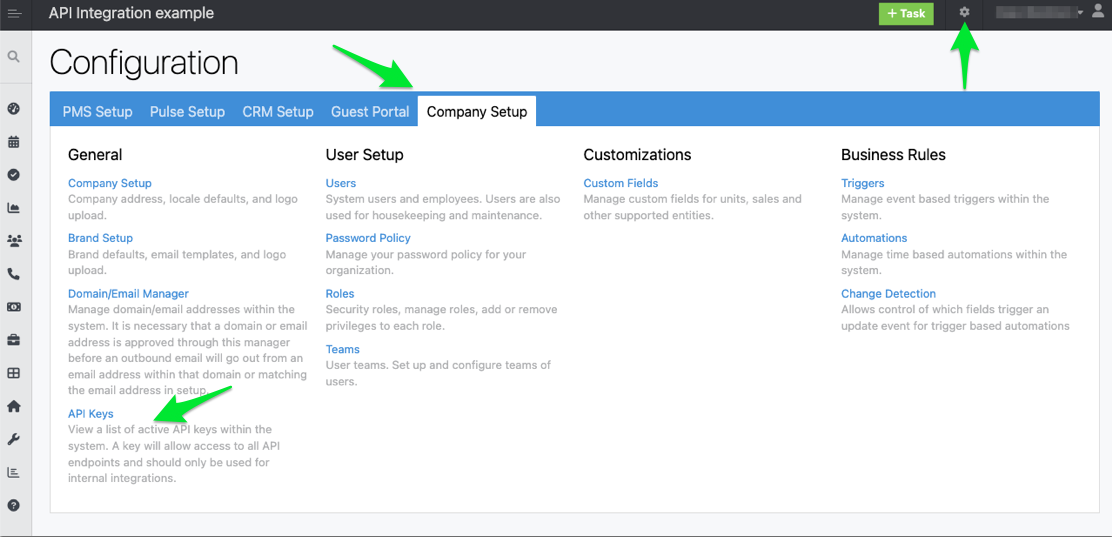Click the search magnifier icon in sidebar

14,57
